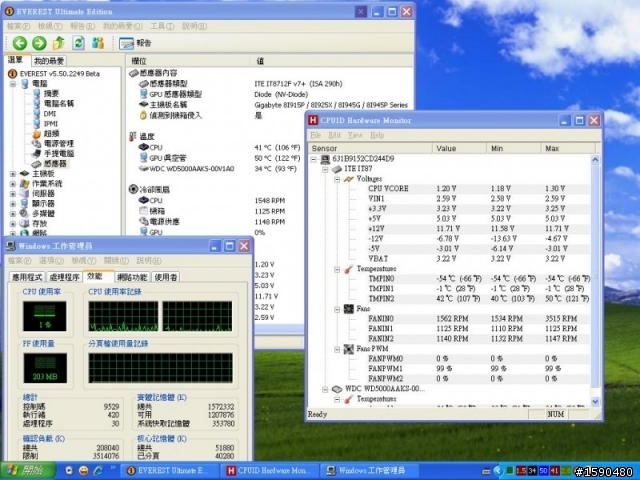The height and width of the screenshot is (480, 640).
Task: Expand the 多媒體 tree node
Action: point(13,213)
